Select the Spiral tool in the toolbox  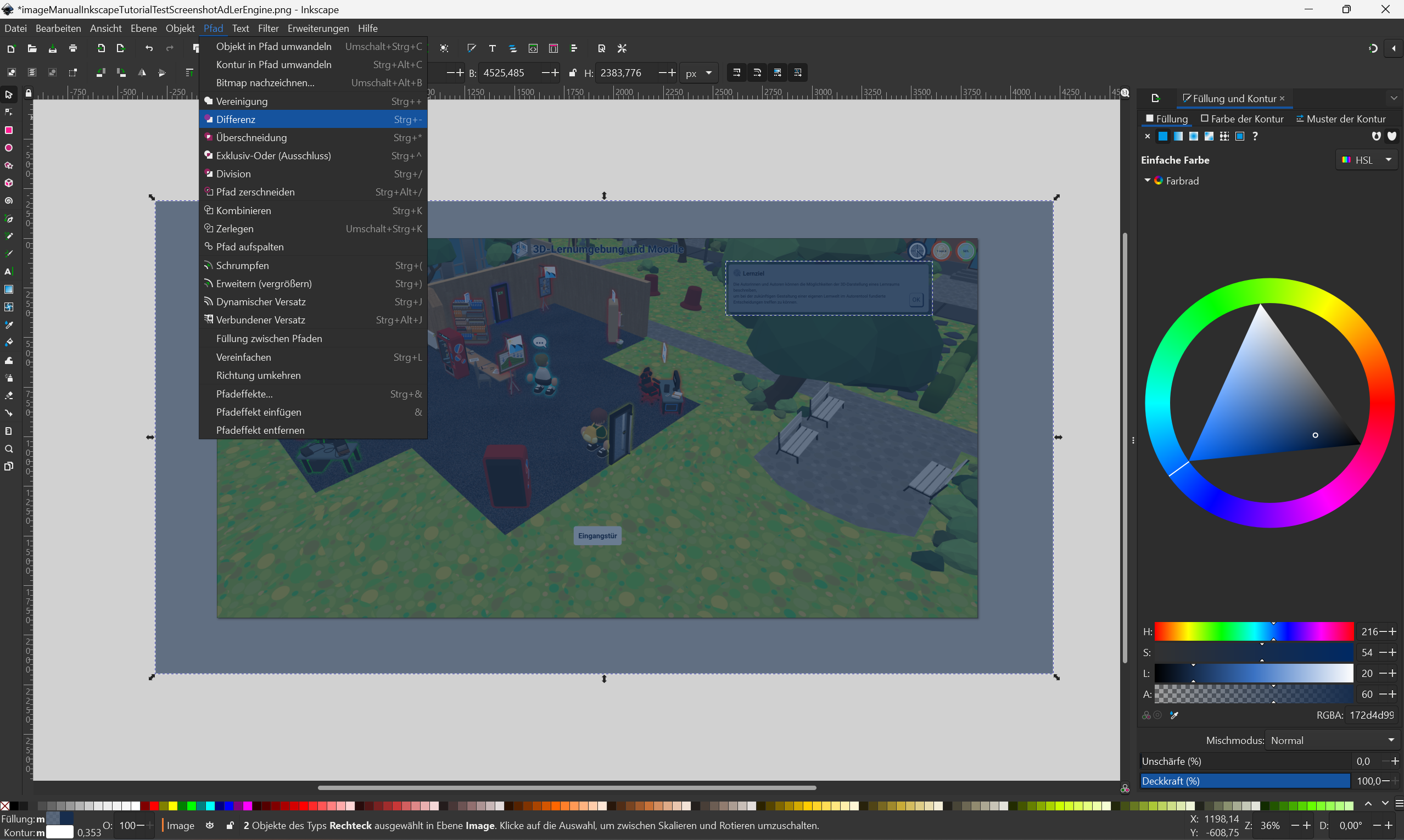tap(8, 201)
